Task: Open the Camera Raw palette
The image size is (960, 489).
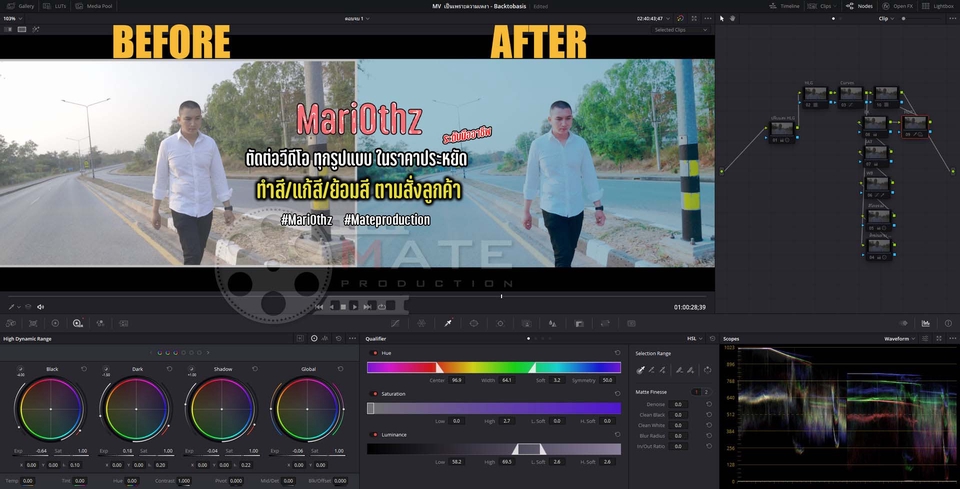Action: coord(11,323)
